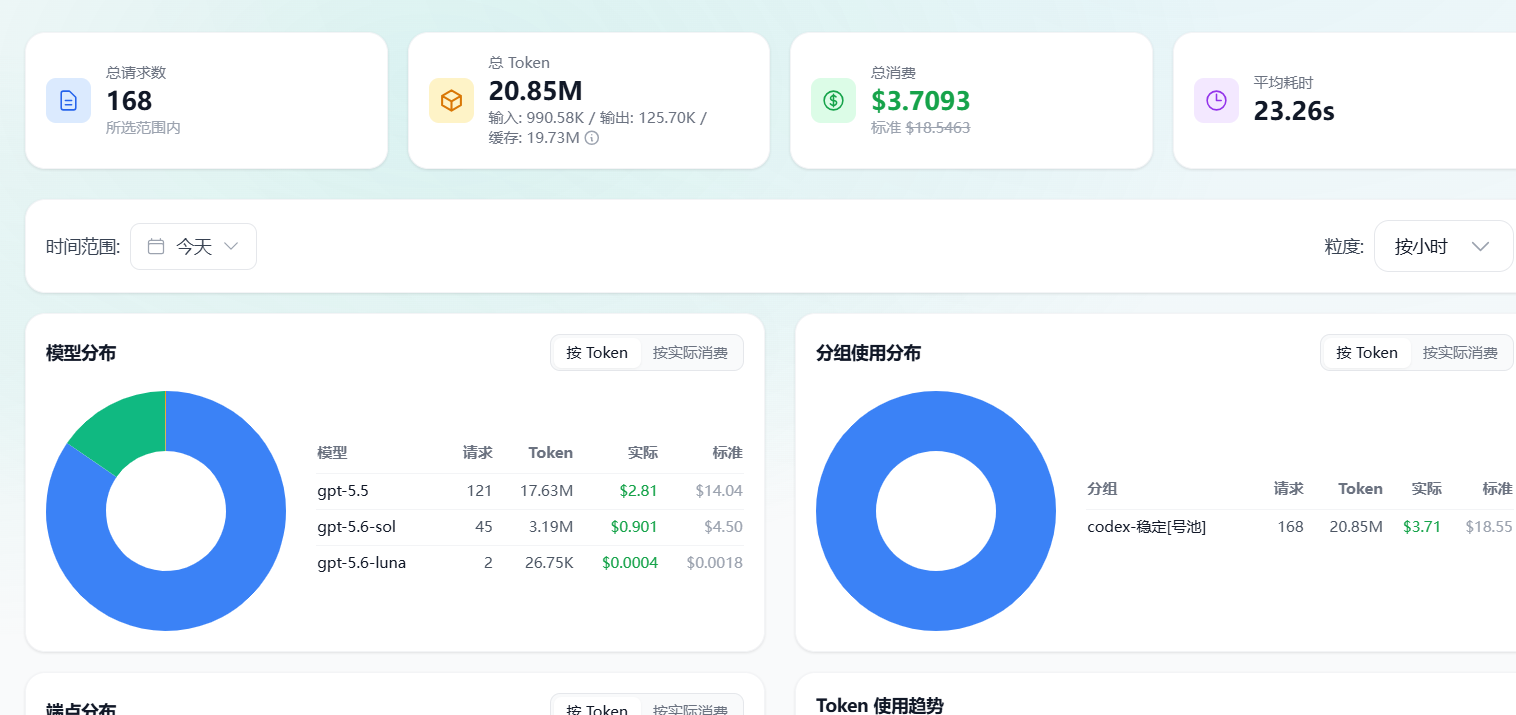Click the codex-稳定[号池] group row
The height and width of the screenshot is (715, 1516).
[x=1300, y=527]
